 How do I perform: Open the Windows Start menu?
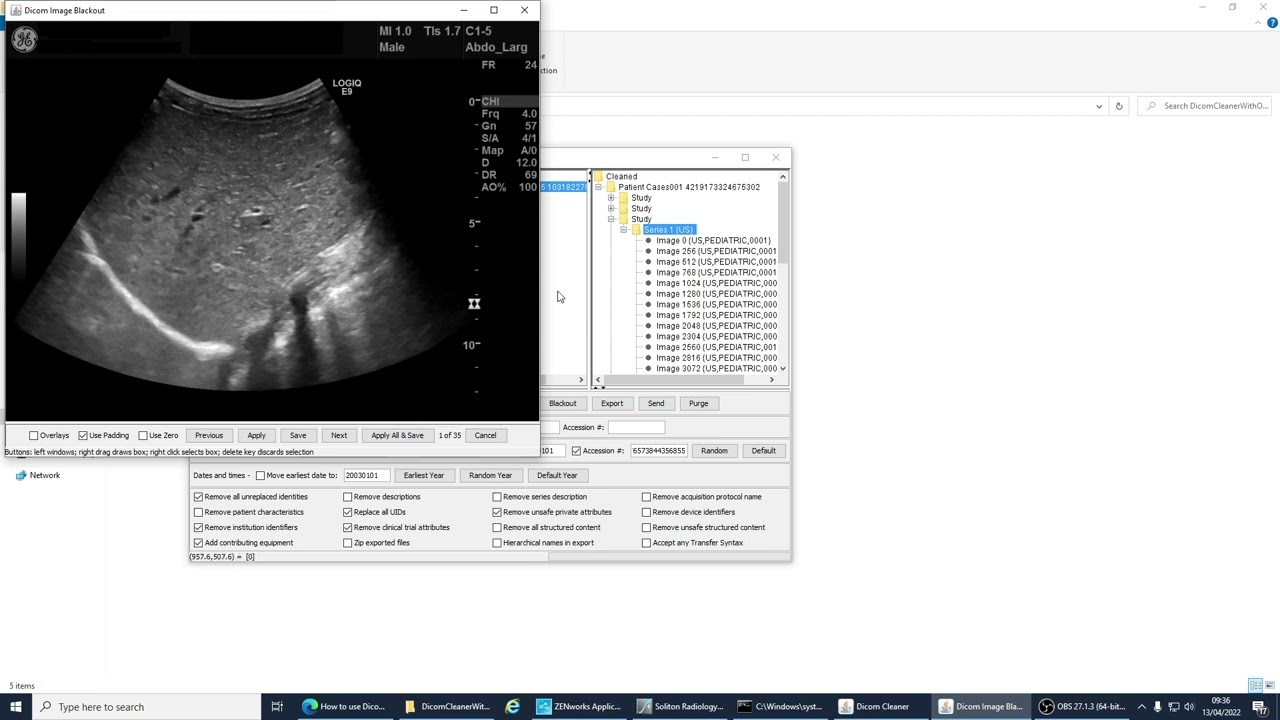coord(16,707)
